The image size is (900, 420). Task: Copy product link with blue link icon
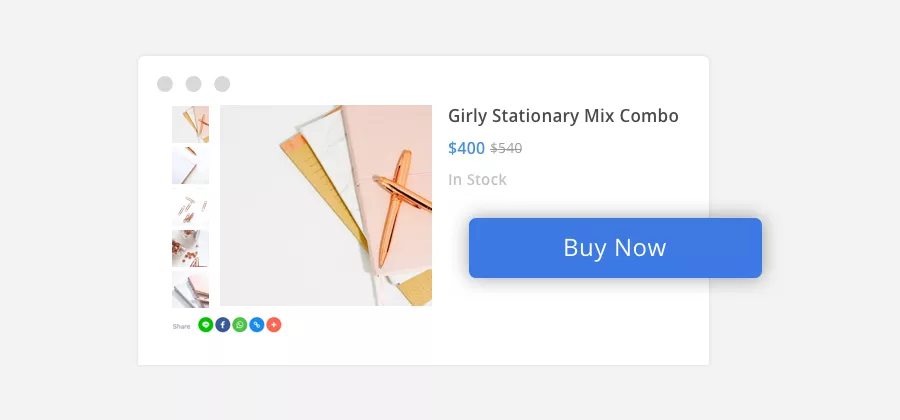(x=257, y=325)
